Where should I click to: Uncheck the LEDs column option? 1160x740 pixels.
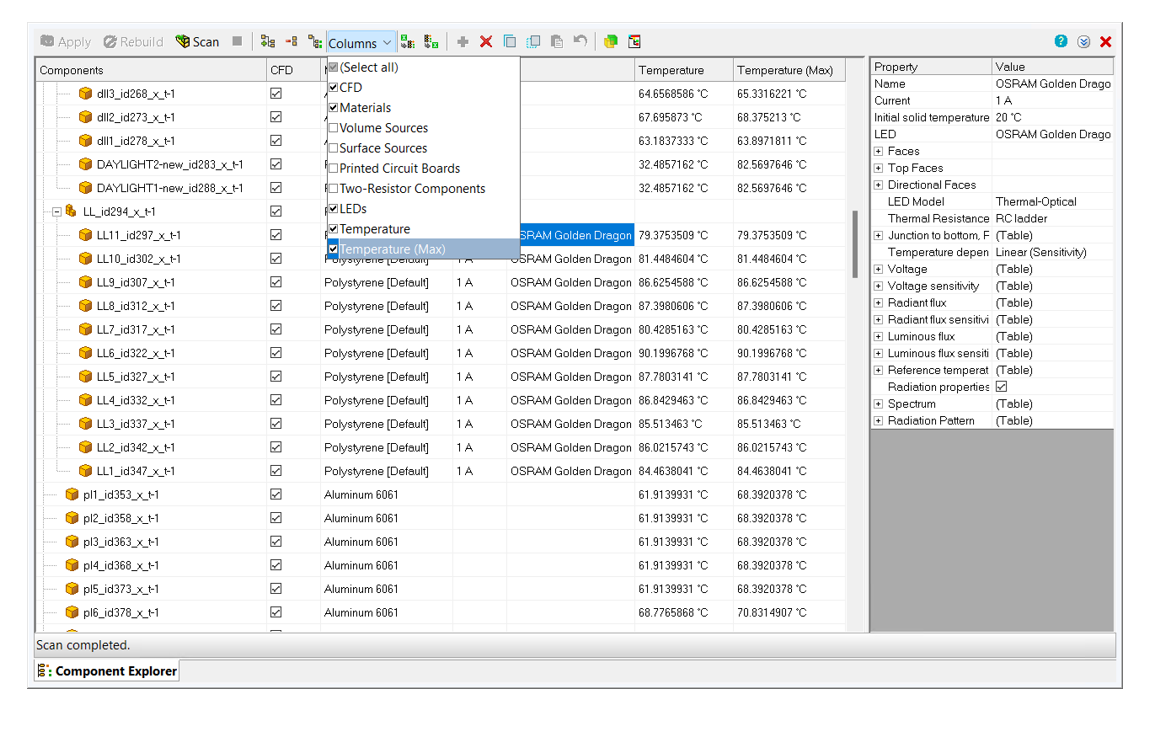click(334, 209)
